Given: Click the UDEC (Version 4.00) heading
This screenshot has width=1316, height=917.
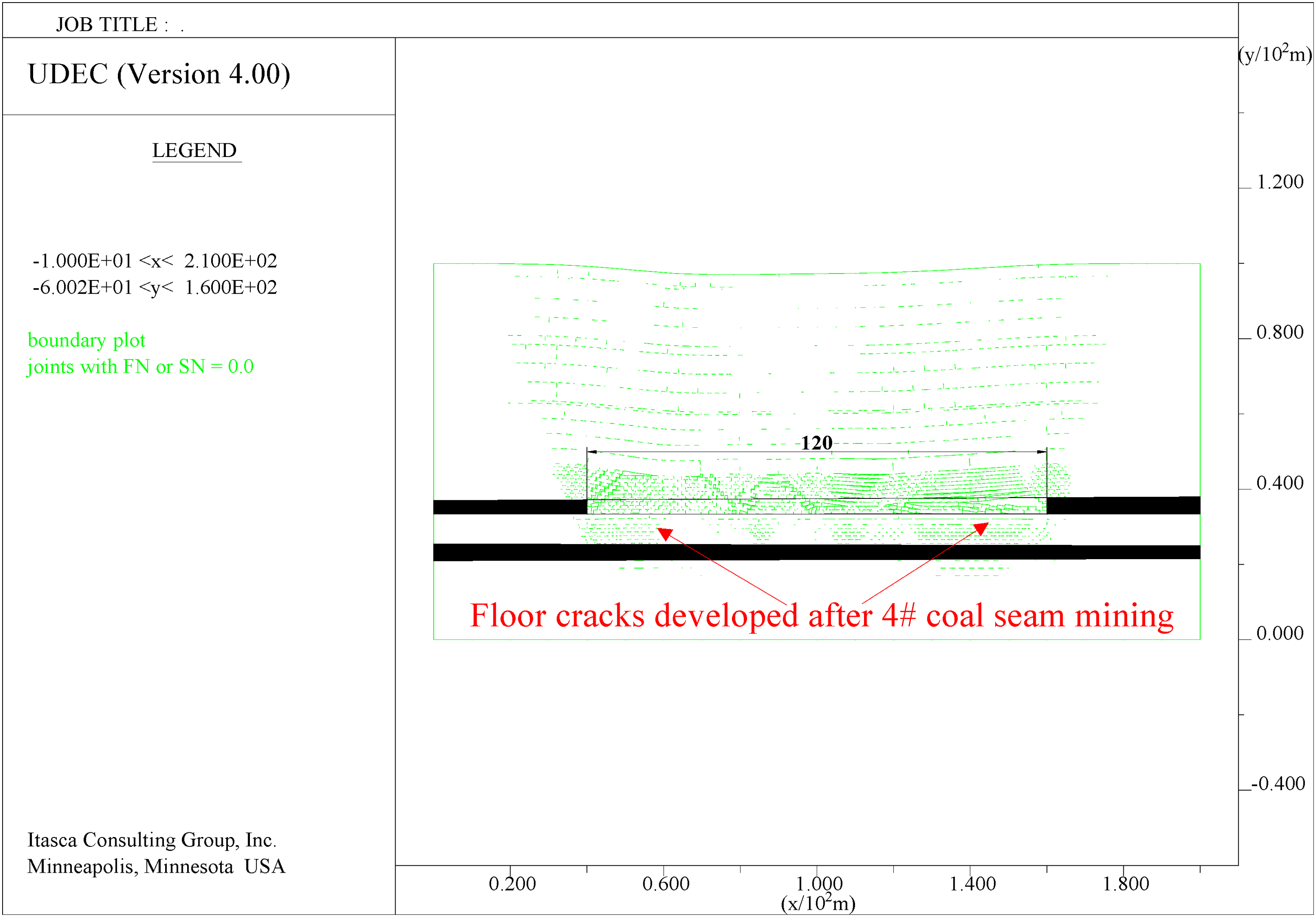Looking at the screenshot, I should [x=160, y=74].
